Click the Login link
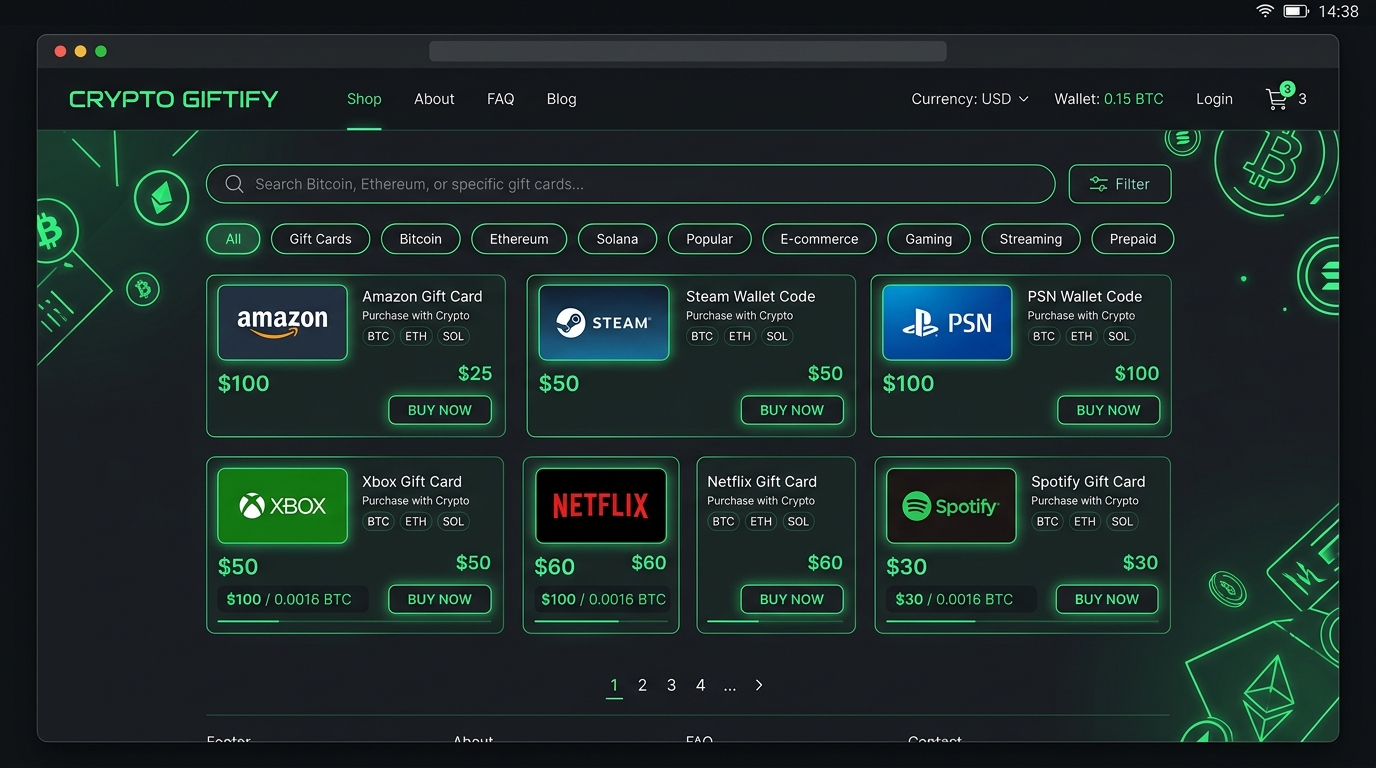Image resolution: width=1376 pixels, height=768 pixels. pyautogui.click(x=1214, y=99)
